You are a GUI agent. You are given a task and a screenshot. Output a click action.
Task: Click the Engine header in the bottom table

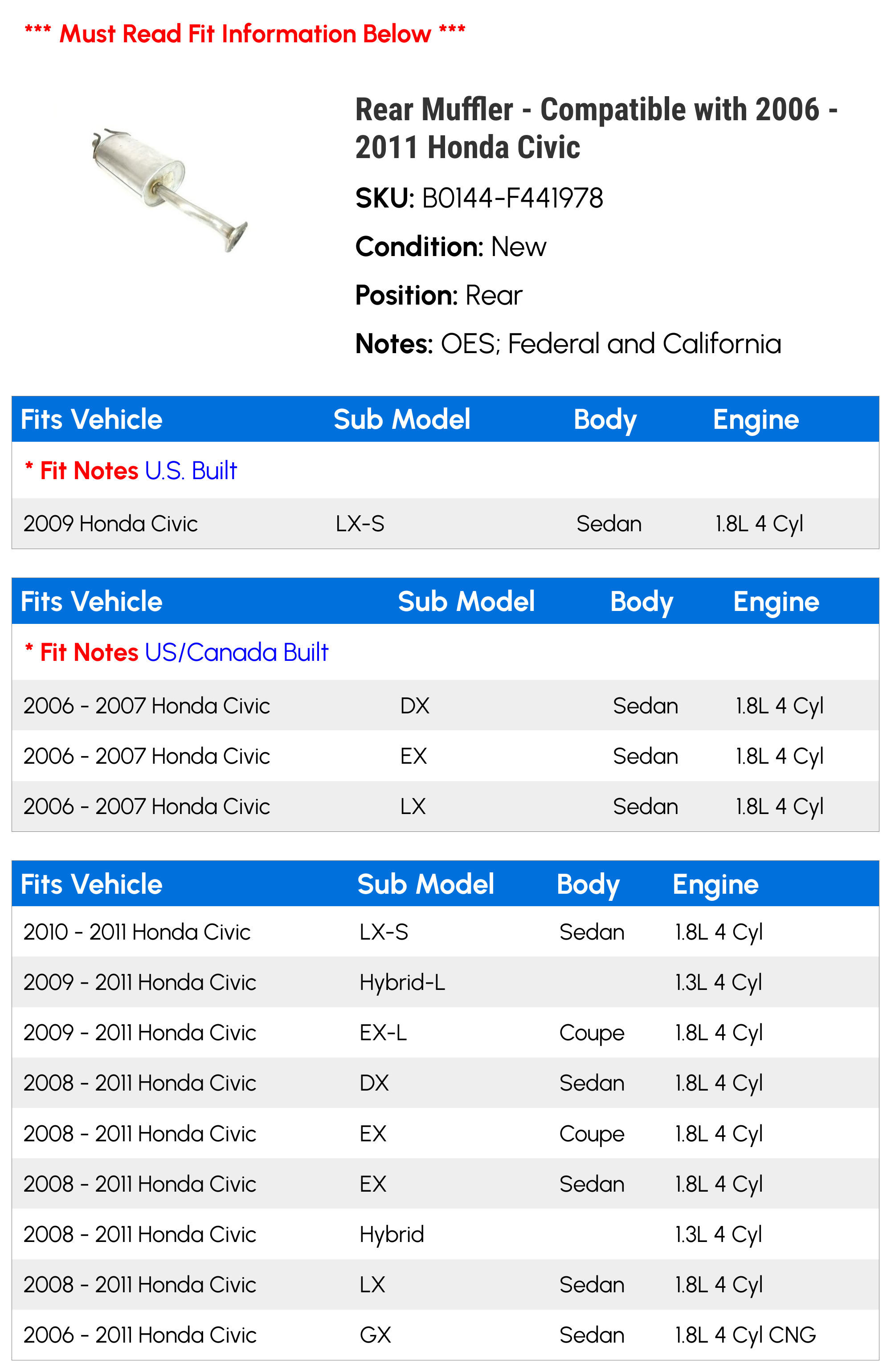click(715, 884)
